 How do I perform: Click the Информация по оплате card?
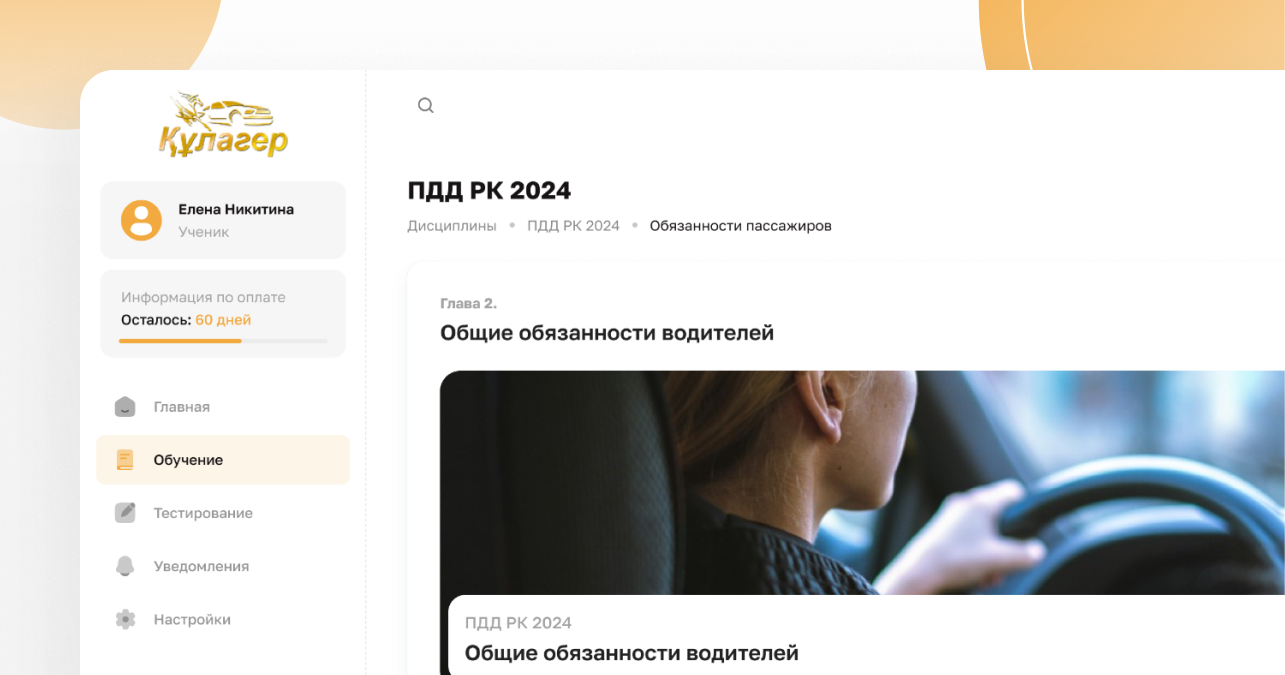tap(223, 313)
